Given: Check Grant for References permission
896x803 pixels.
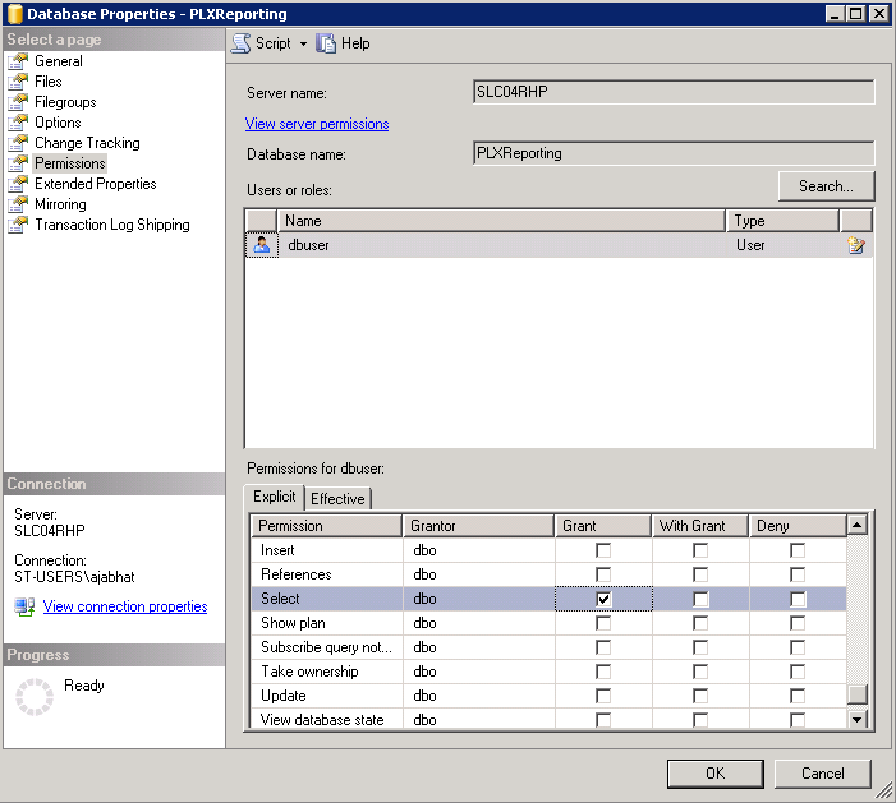Looking at the screenshot, I should [x=603, y=574].
